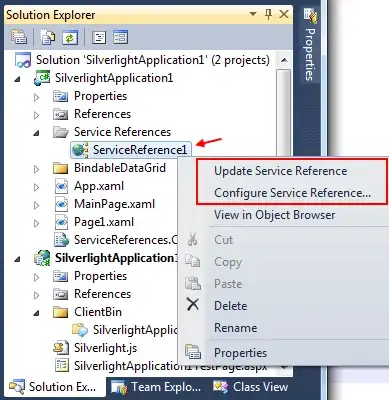This screenshot has height=400, width=389.
Task: Click the Page1.xaml file icon
Action: tap(61, 222)
